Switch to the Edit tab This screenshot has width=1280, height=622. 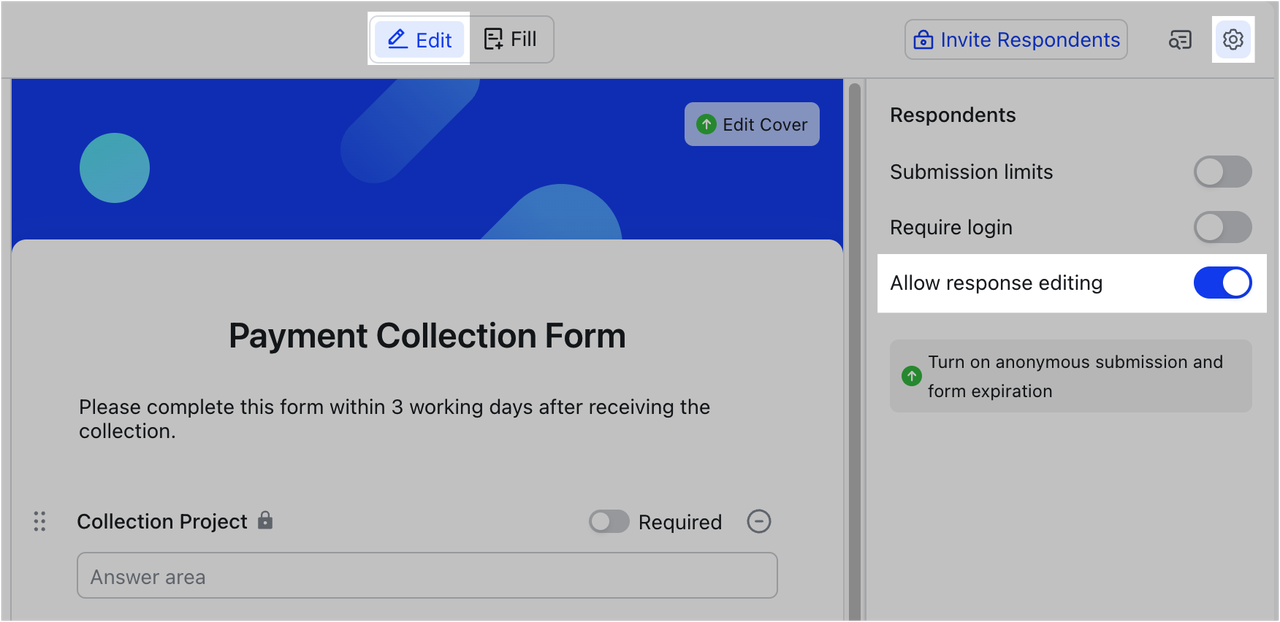click(x=420, y=40)
